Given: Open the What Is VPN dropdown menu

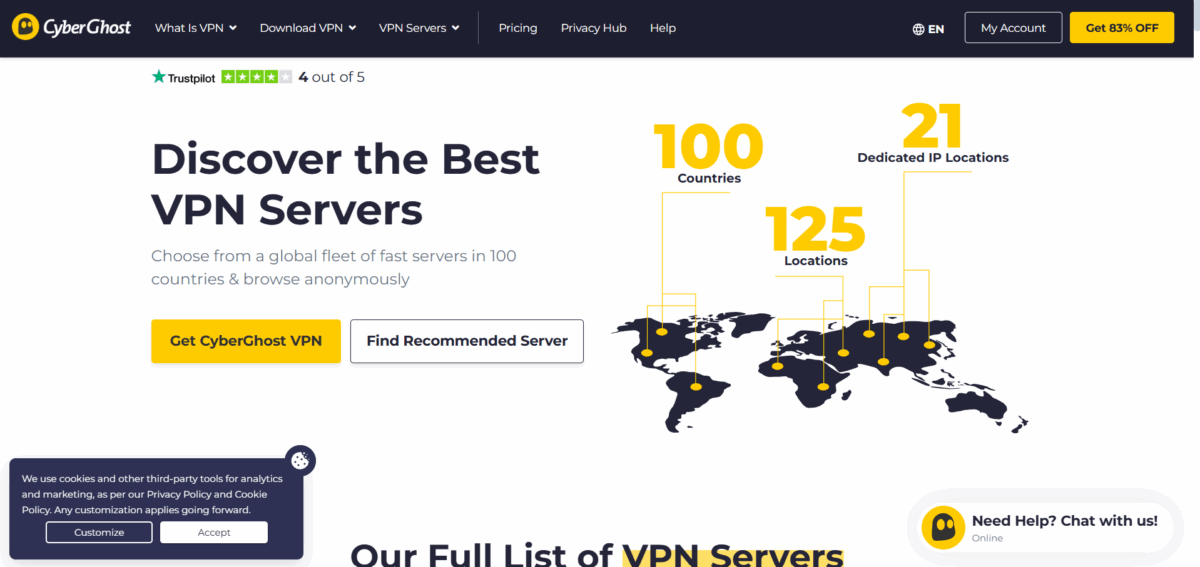Looking at the screenshot, I should (x=196, y=28).
